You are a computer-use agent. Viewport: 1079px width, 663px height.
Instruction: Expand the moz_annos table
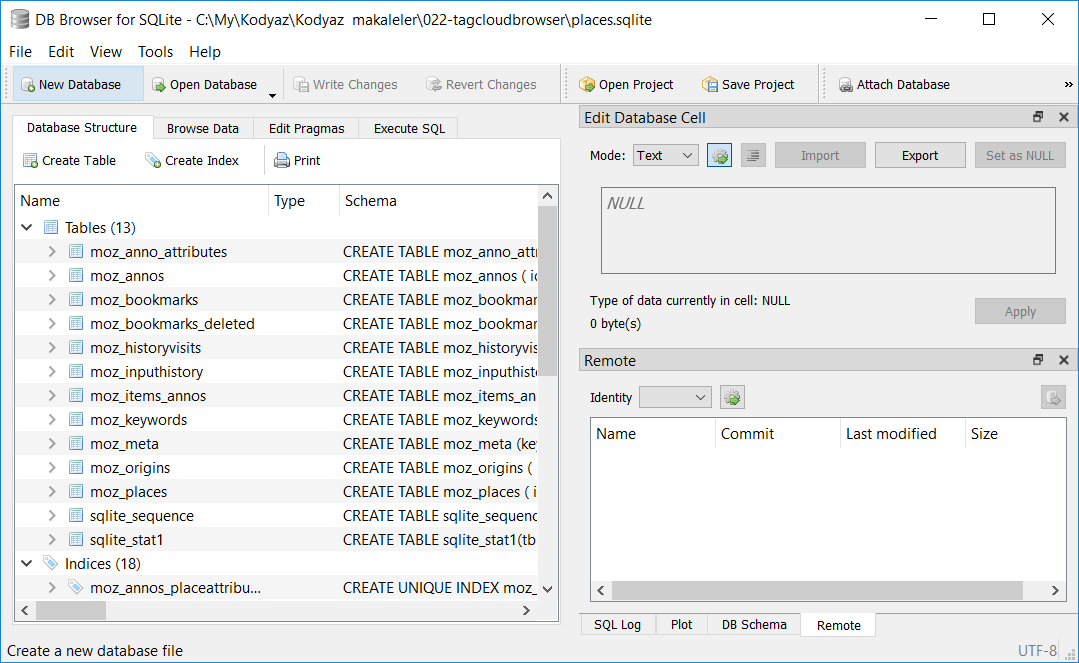[x=52, y=275]
